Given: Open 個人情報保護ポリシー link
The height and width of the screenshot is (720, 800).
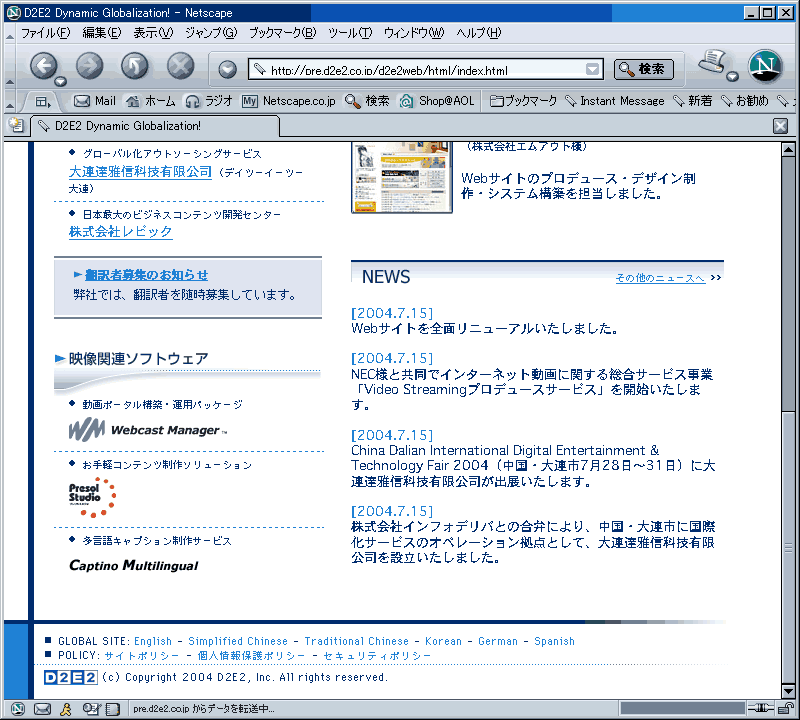Looking at the screenshot, I should pyautogui.click(x=251, y=656).
